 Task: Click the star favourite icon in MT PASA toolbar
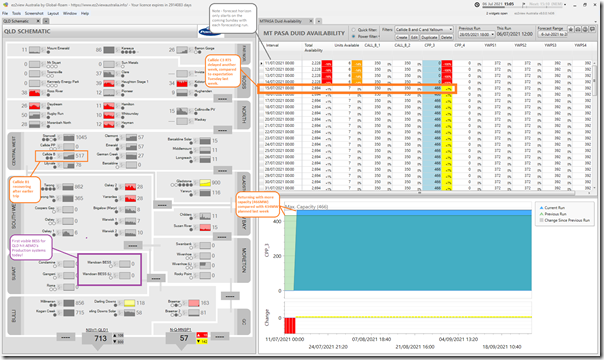(x=571, y=29)
